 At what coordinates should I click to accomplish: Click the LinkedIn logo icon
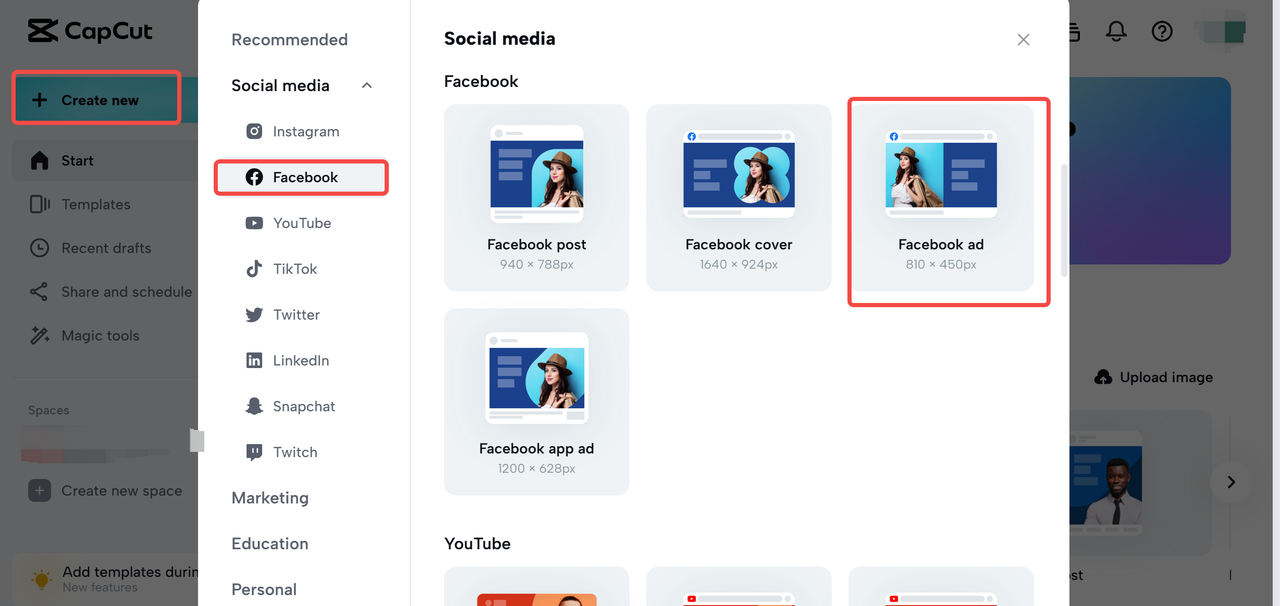point(254,360)
